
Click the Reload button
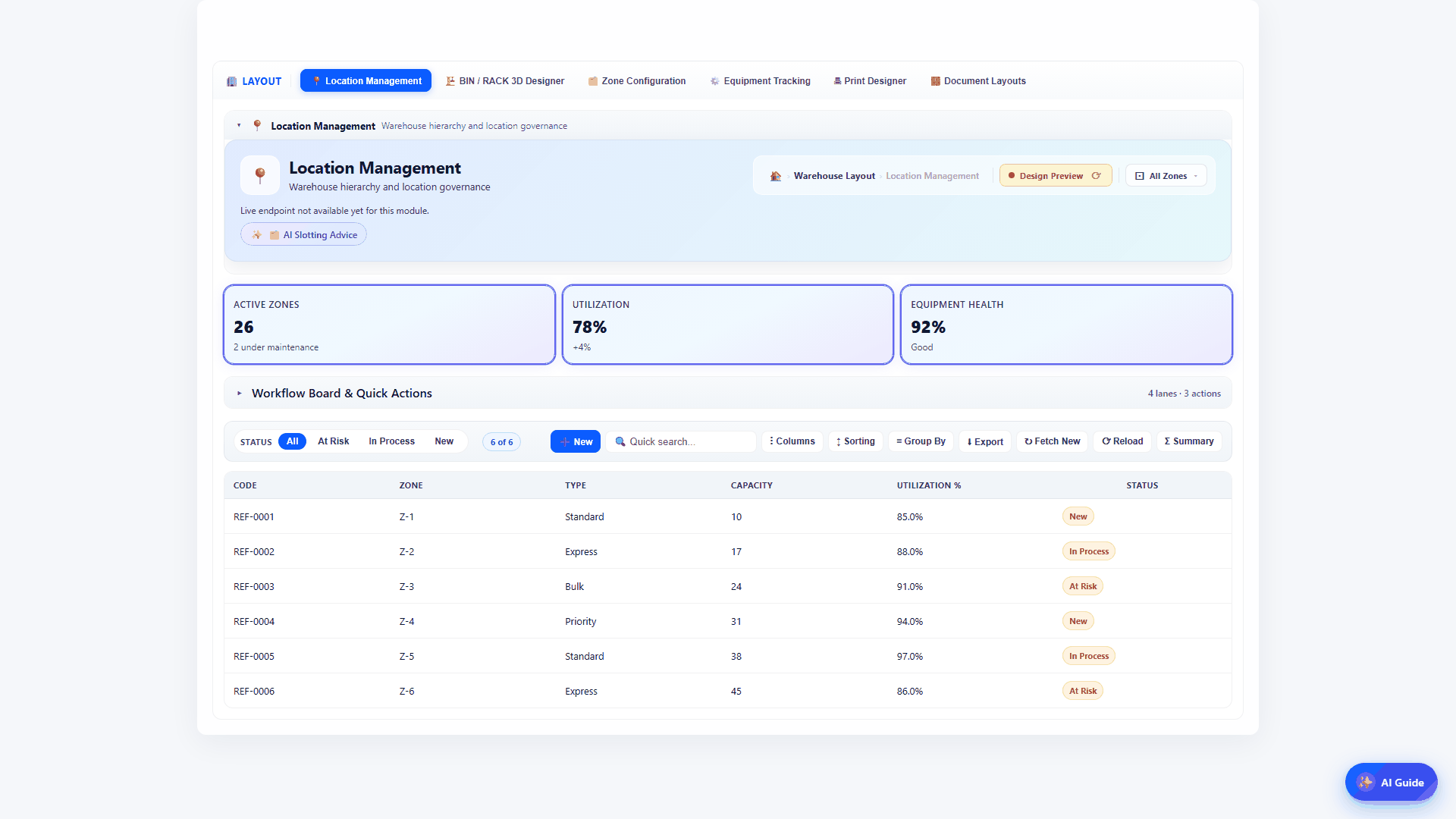[1122, 441]
